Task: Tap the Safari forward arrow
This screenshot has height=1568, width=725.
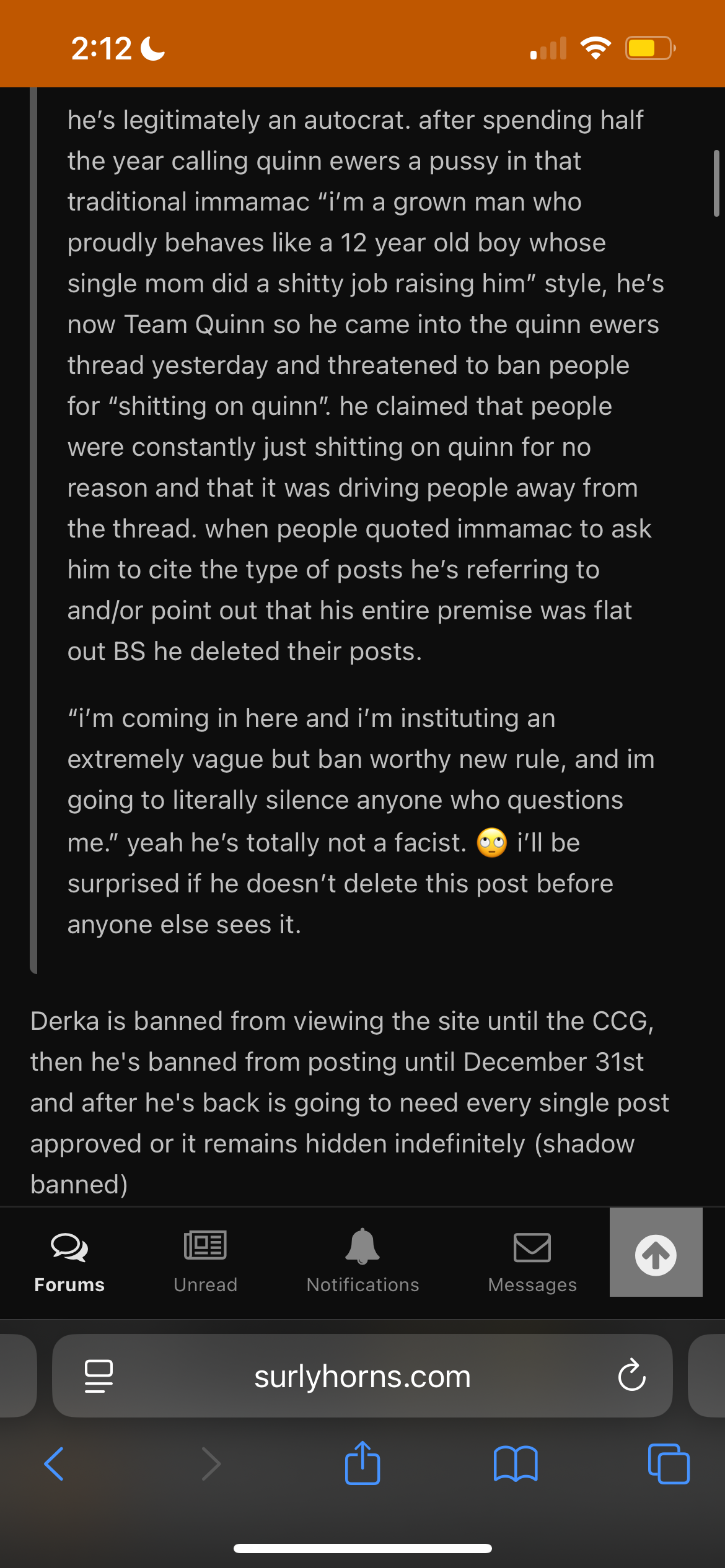Action: pyautogui.click(x=211, y=1464)
